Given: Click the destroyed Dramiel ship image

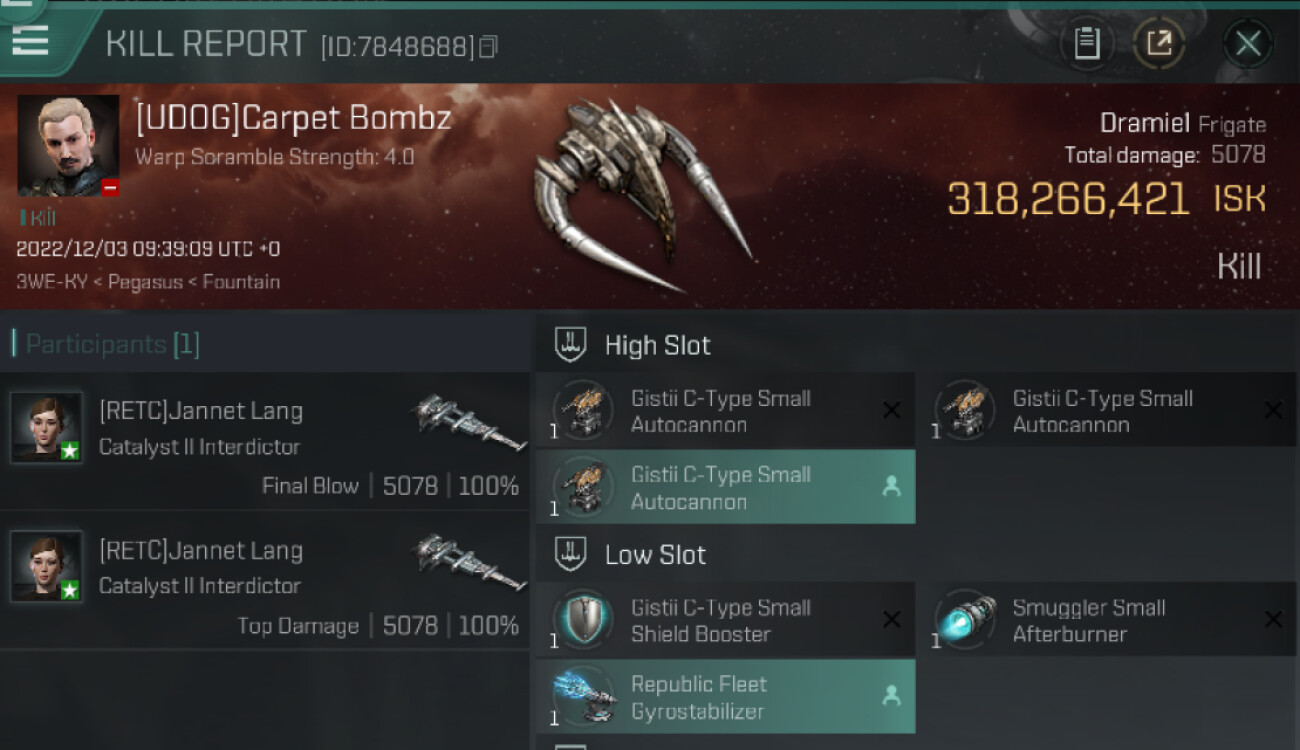Looking at the screenshot, I should pos(640,193).
